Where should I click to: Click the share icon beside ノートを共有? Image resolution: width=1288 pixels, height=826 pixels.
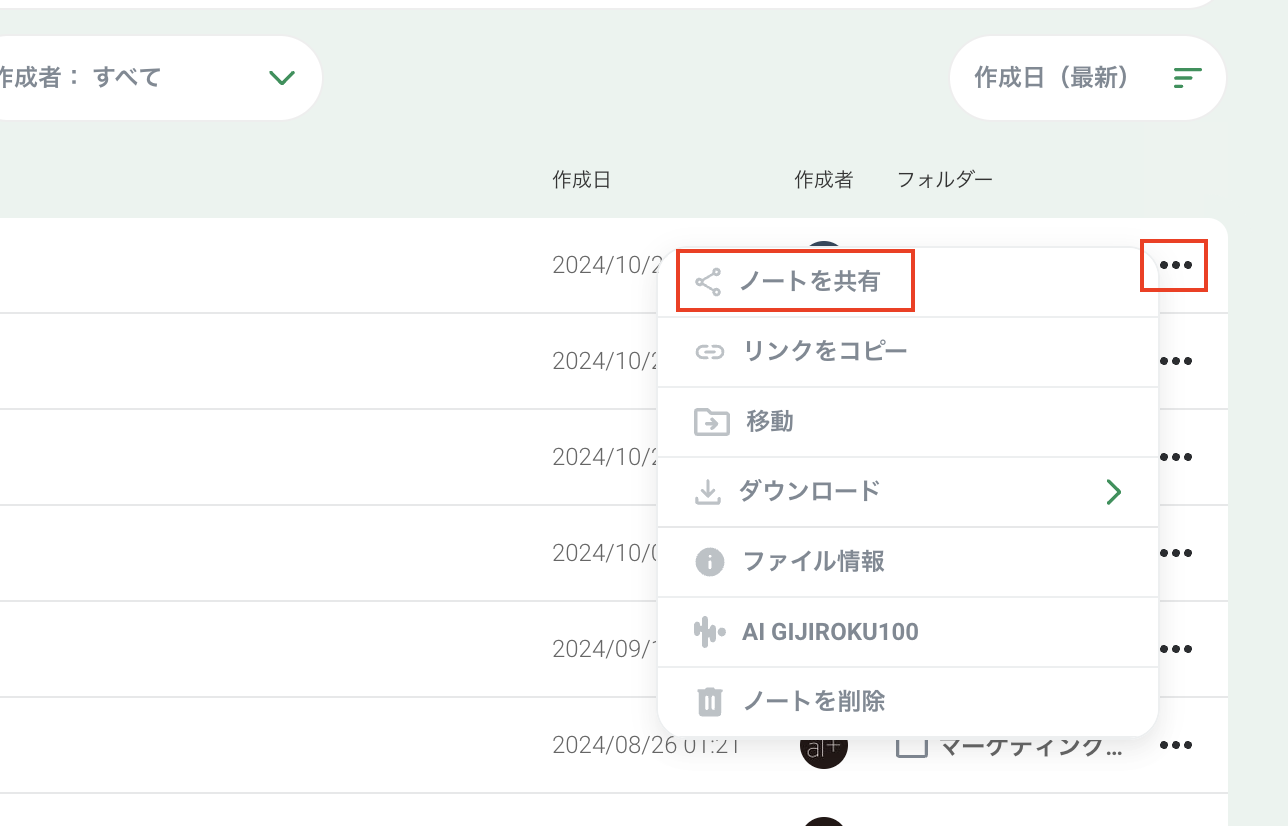click(708, 282)
